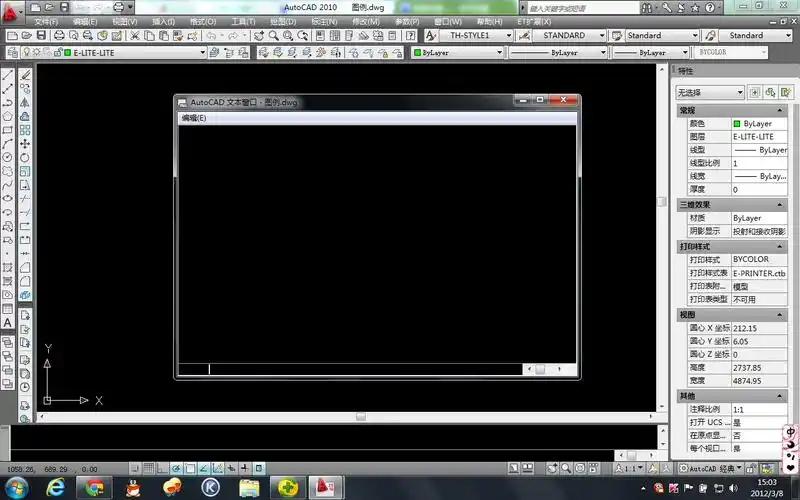Click the green color swatch in 颜色 row
This screenshot has height=500, width=800.
737,123
